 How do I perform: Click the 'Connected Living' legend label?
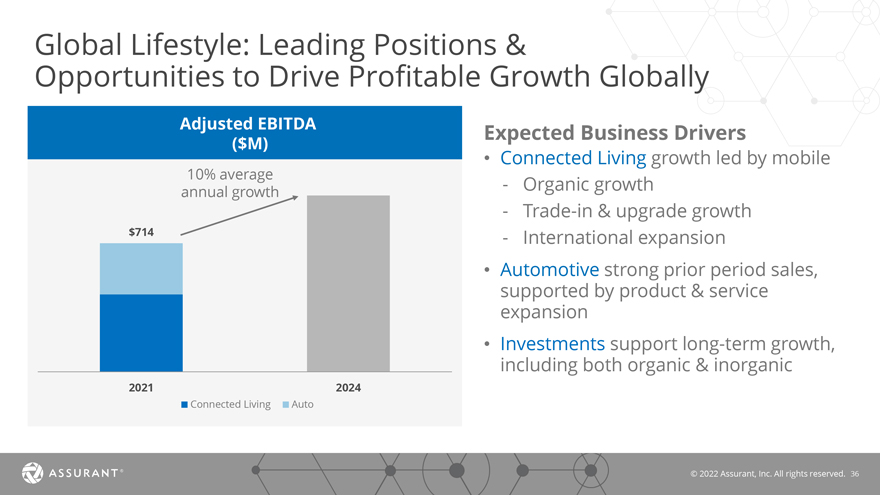point(230,405)
